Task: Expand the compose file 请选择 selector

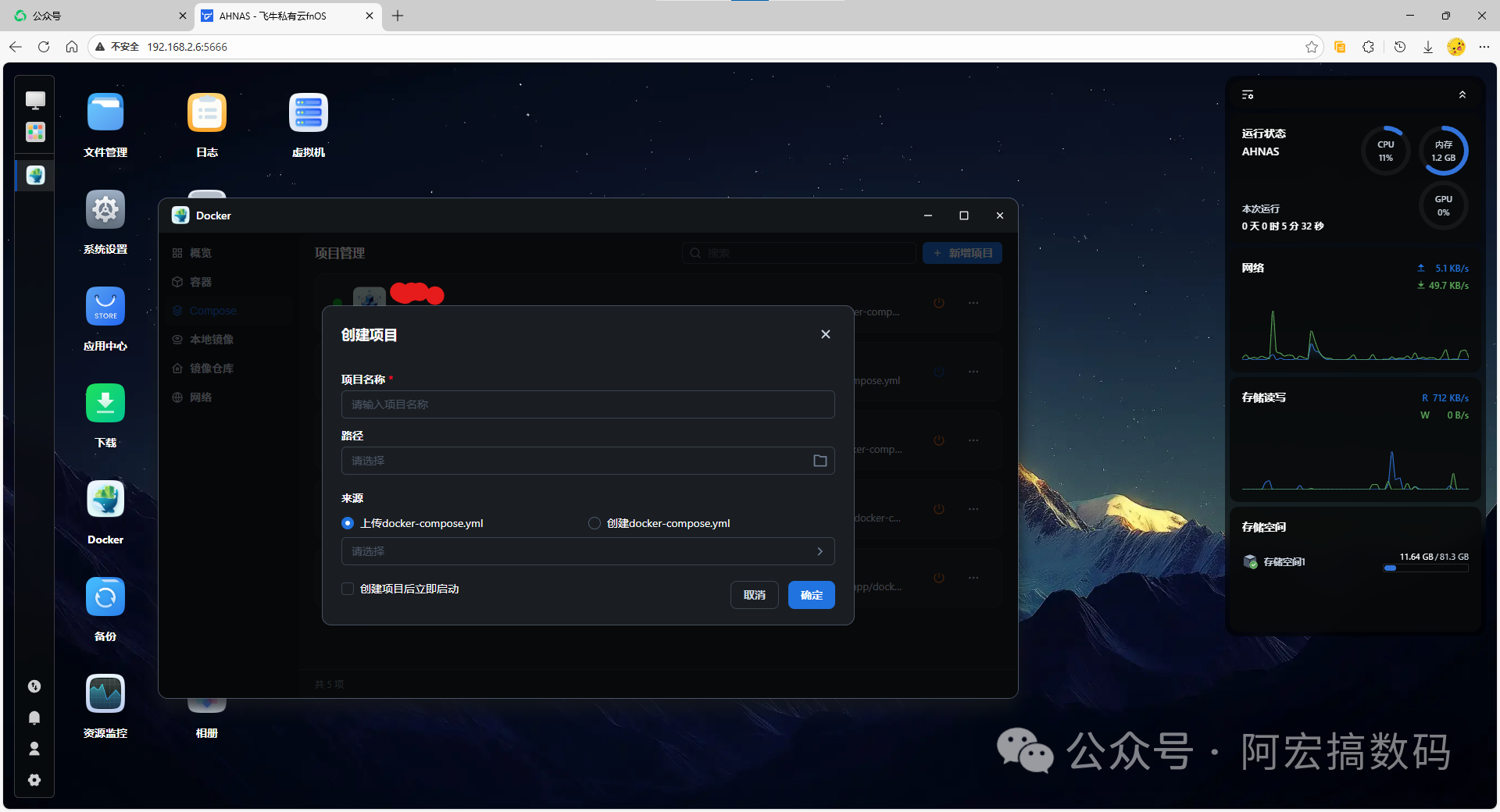Action: click(x=587, y=551)
